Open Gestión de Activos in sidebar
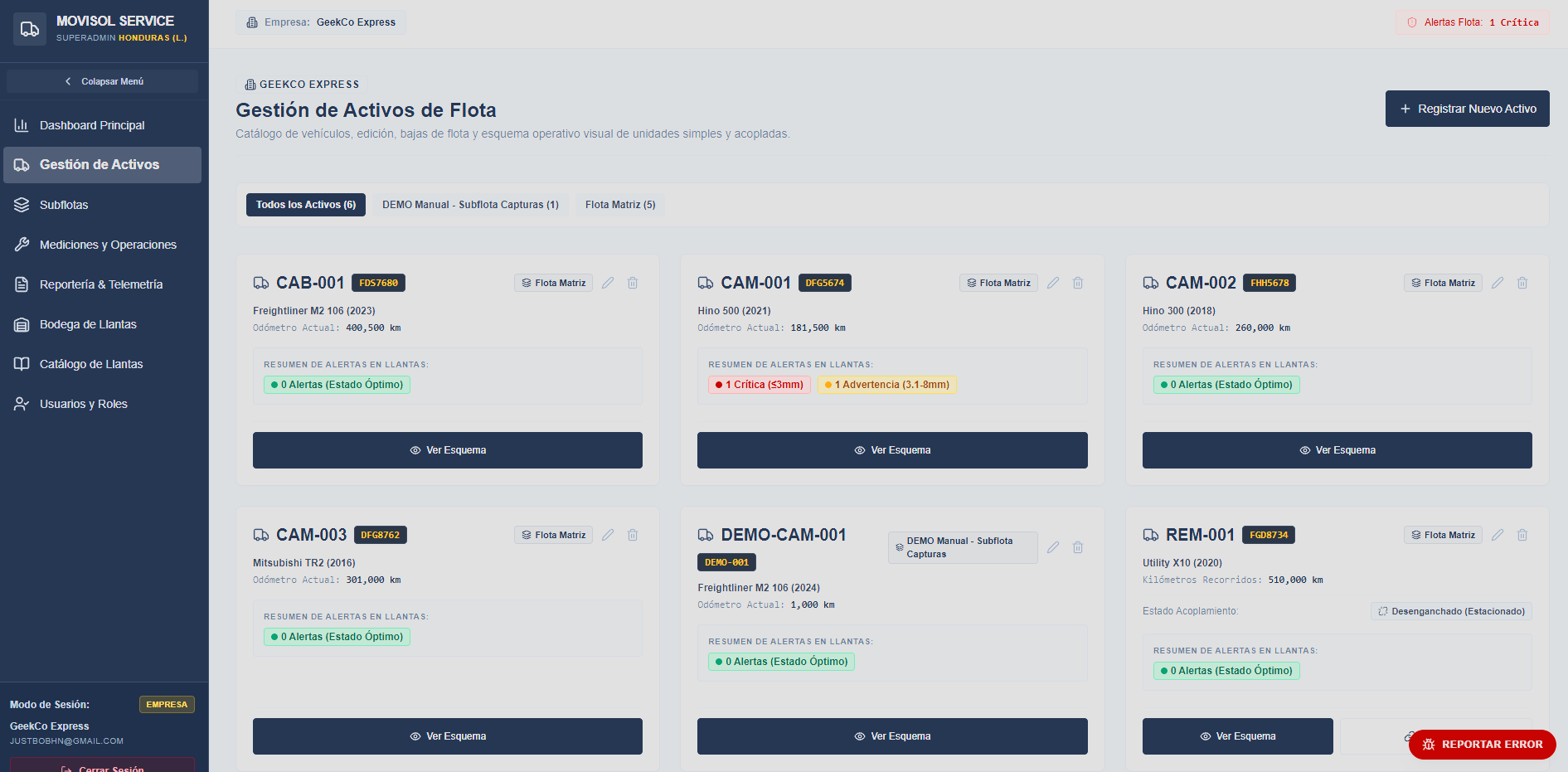 [x=103, y=165]
